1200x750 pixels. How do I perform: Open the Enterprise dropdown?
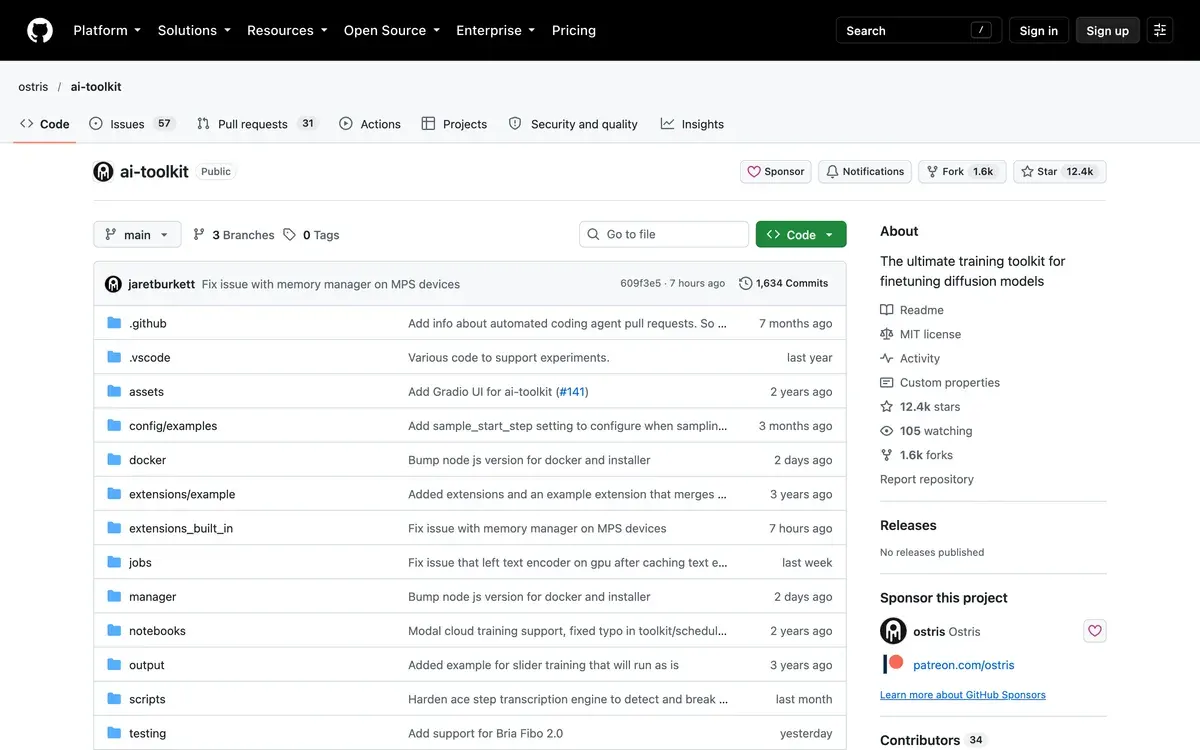tap(496, 30)
